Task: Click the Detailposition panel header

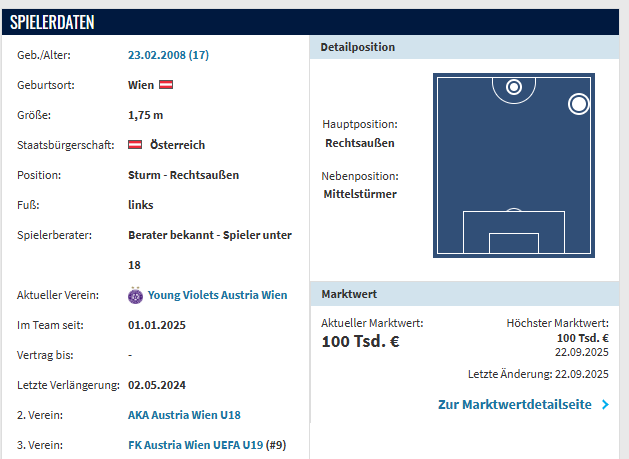Action: 357,47
